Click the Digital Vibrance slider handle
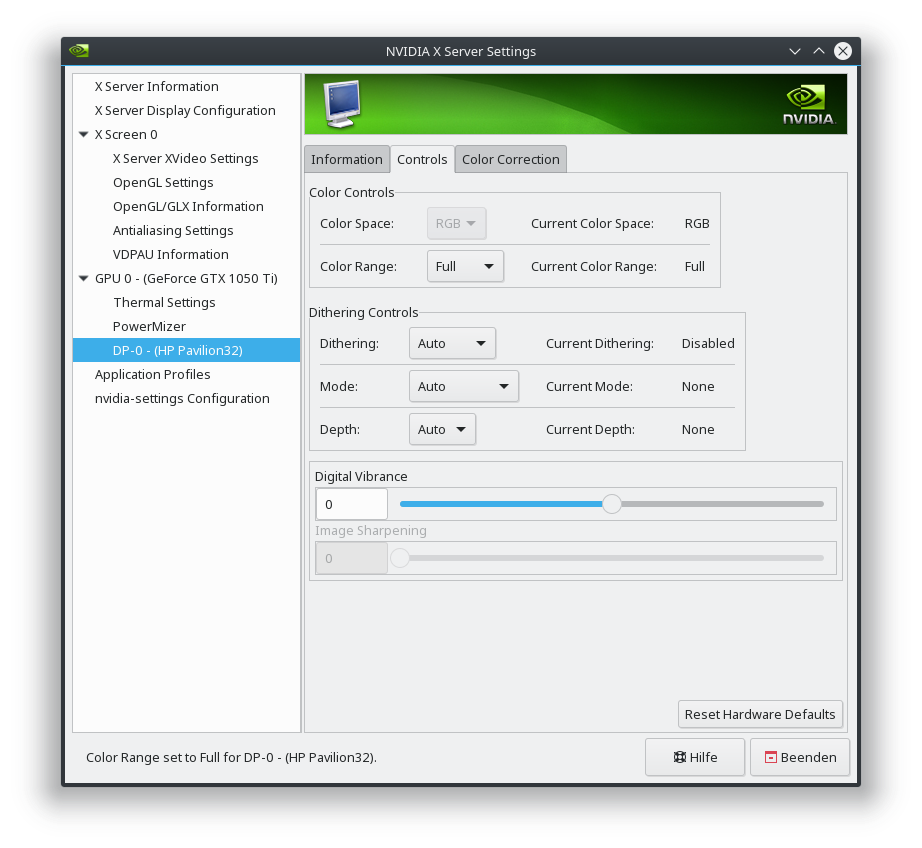The width and height of the screenshot is (922, 848). 612,504
